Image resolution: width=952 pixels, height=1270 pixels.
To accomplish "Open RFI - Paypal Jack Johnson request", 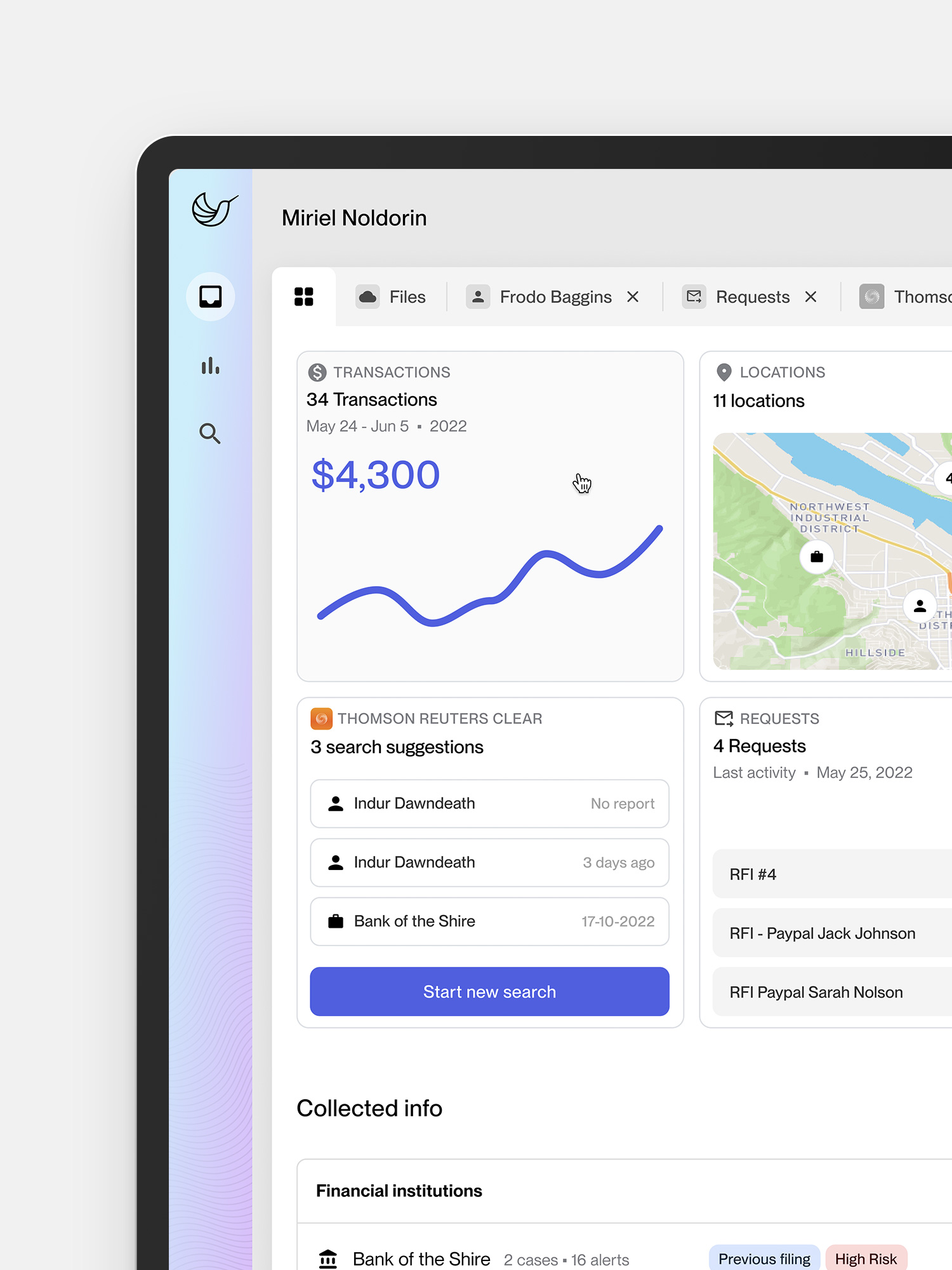I will (832, 933).
